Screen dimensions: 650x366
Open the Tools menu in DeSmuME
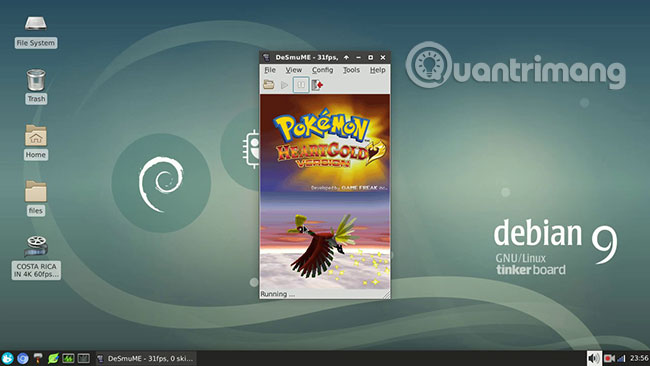[351, 70]
